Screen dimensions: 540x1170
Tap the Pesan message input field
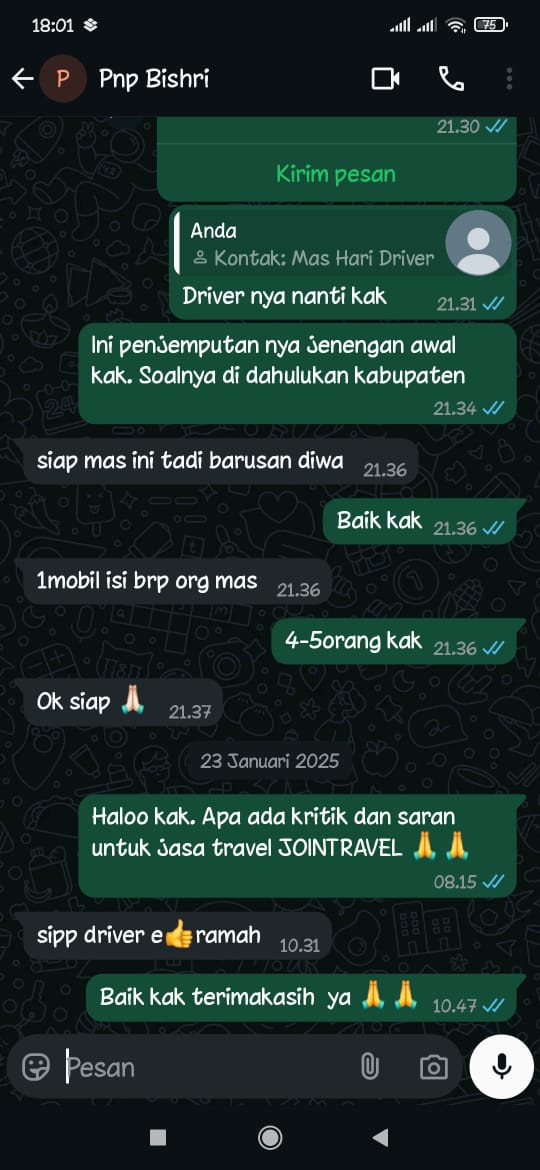tap(209, 1067)
